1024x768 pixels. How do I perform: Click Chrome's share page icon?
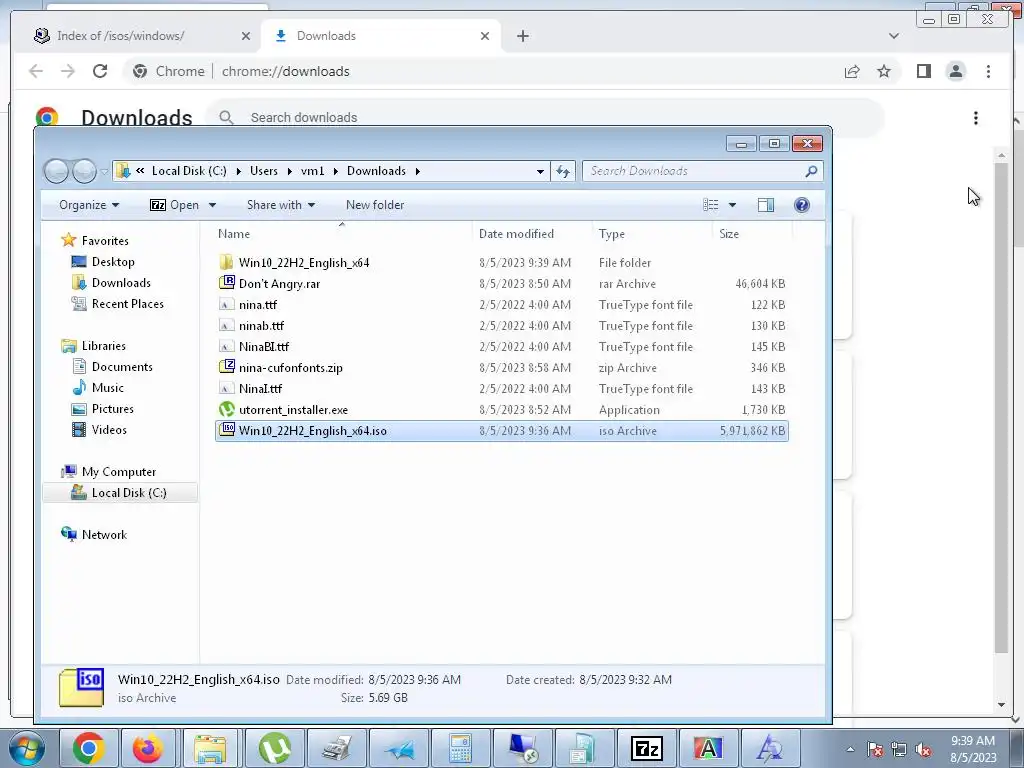[852, 71]
